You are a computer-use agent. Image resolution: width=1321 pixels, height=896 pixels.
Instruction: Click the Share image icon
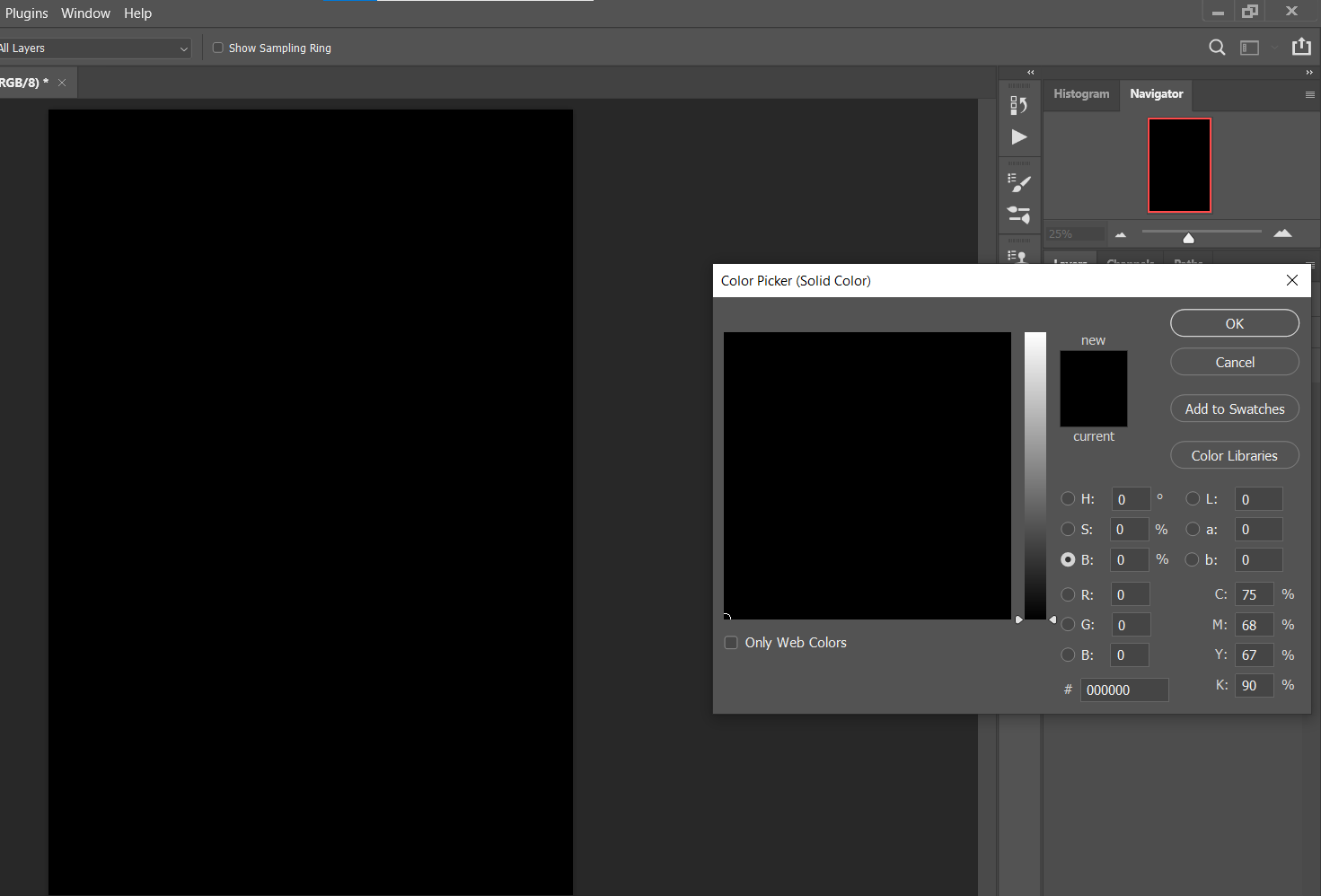point(1301,47)
